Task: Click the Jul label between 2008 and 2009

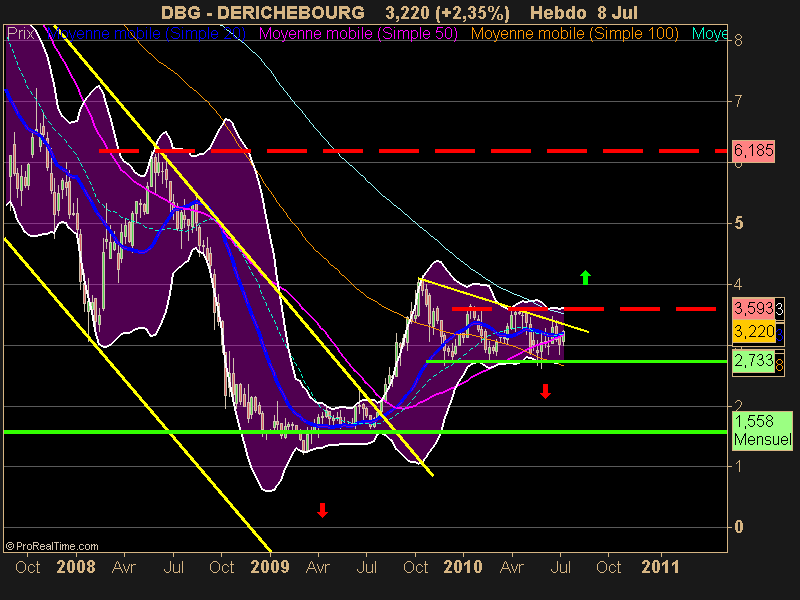Action: [x=173, y=567]
